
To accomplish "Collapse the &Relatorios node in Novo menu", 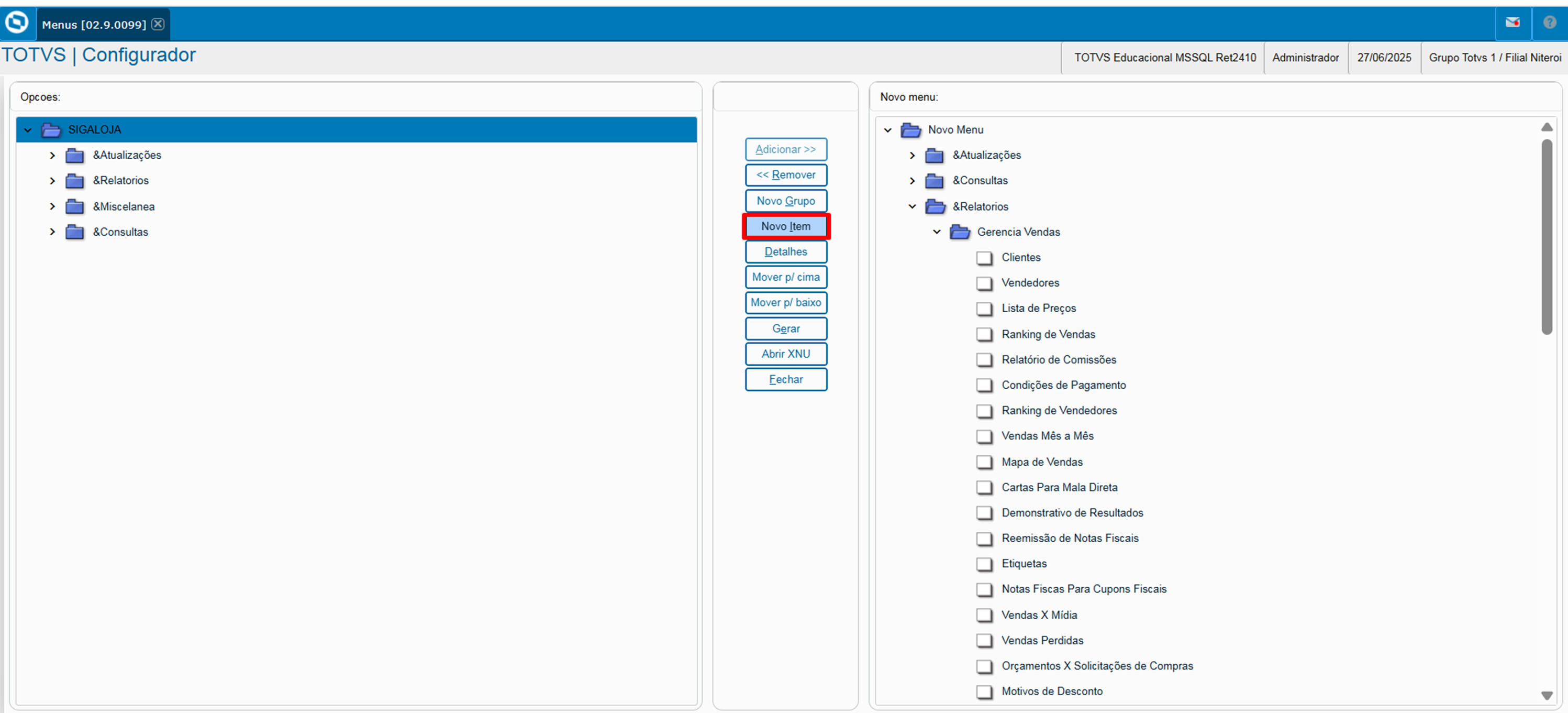I will pos(912,206).
